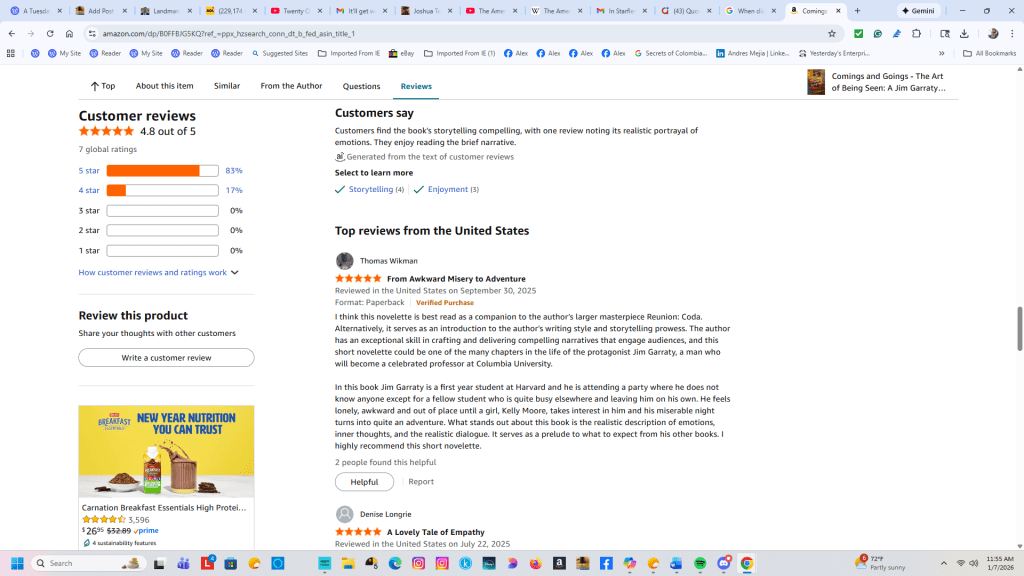Open Spotify from the taskbar
The image size is (1024, 576).
[x=700, y=563]
